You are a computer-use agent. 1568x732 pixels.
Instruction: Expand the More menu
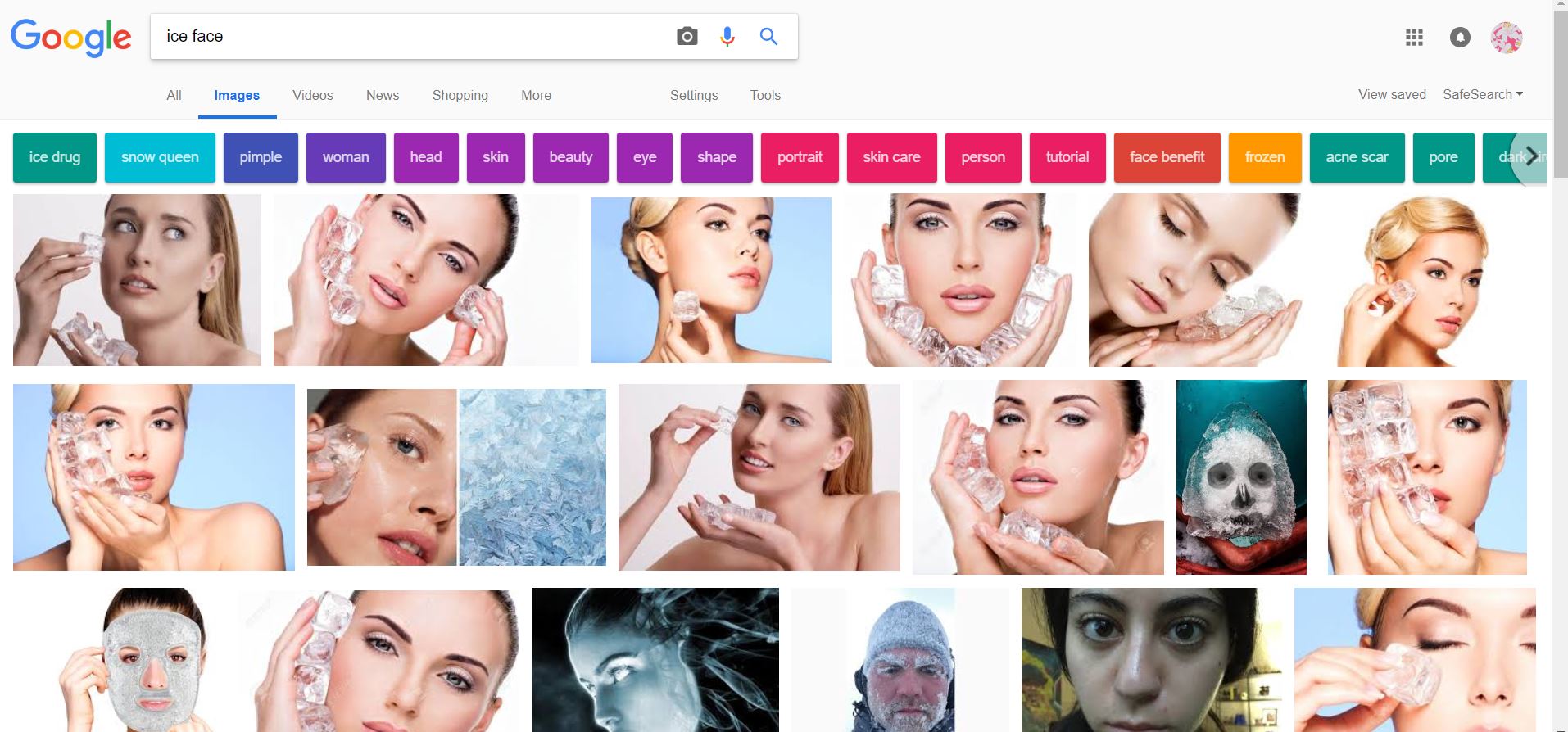tap(537, 95)
